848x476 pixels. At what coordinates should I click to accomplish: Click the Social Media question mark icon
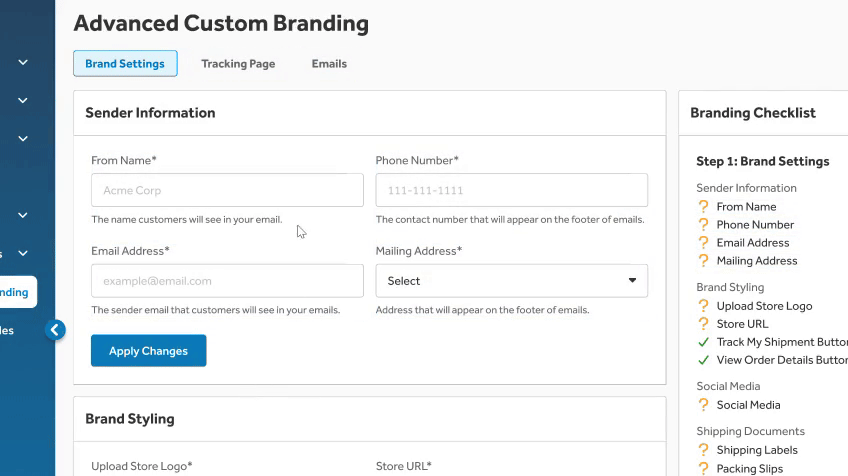pos(704,405)
